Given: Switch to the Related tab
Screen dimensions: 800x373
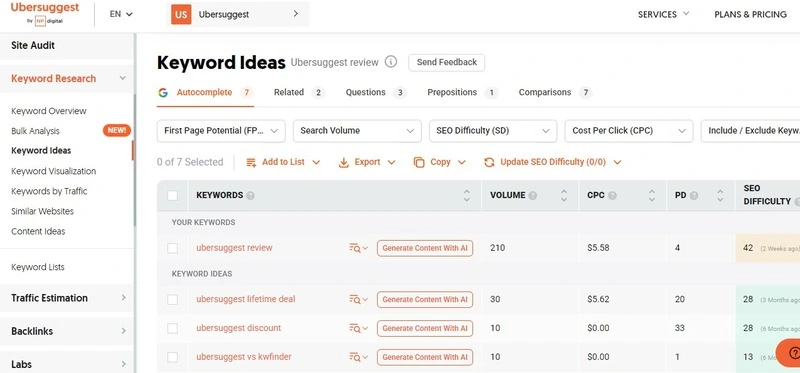Looking at the screenshot, I should pos(299,92).
